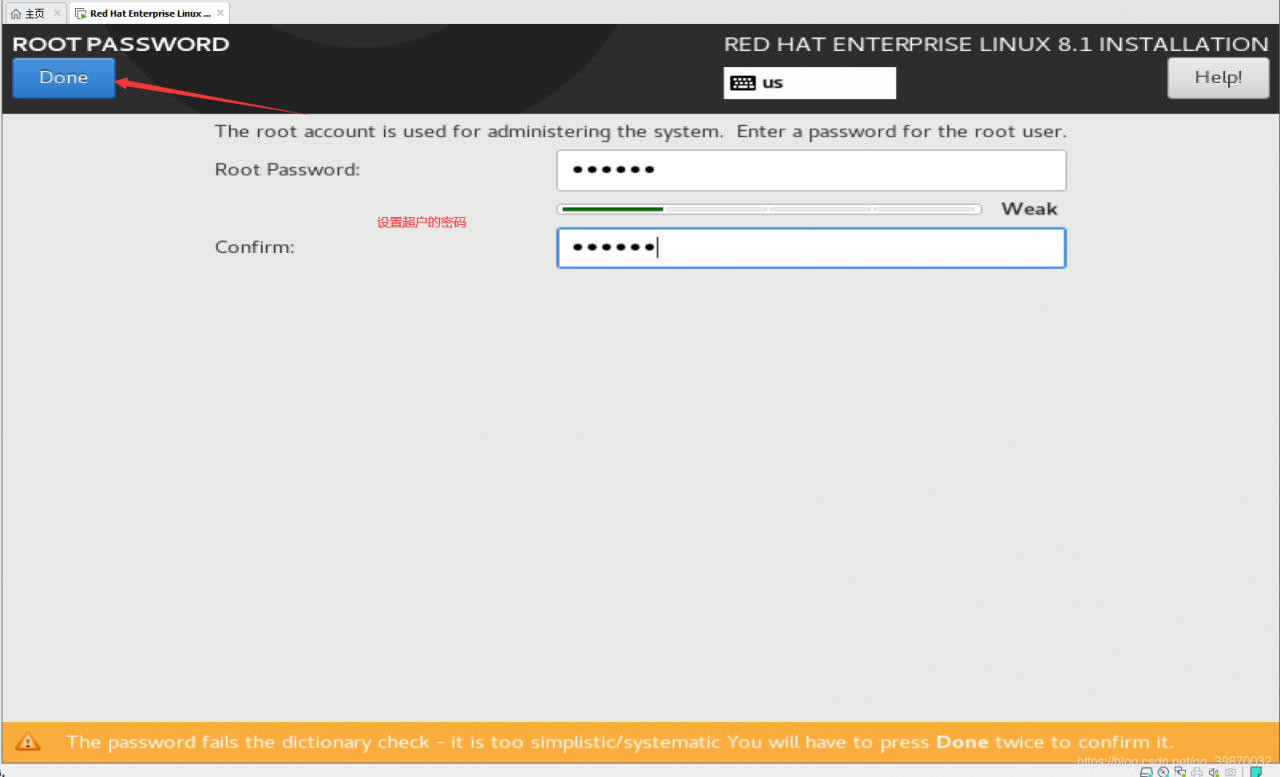Click the warning triangle icon
This screenshot has width=1280, height=777.
pos(28,742)
